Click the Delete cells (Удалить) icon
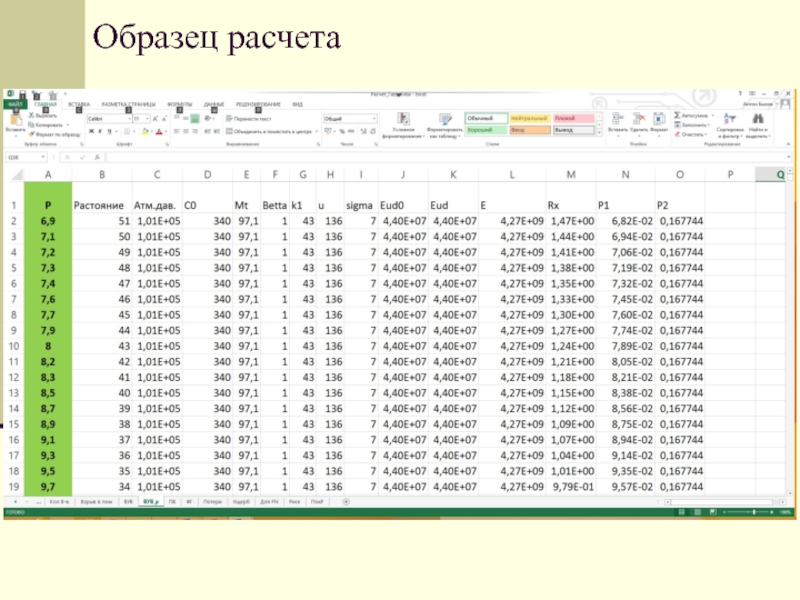Viewport: 800px width, 600px height. point(638,119)
